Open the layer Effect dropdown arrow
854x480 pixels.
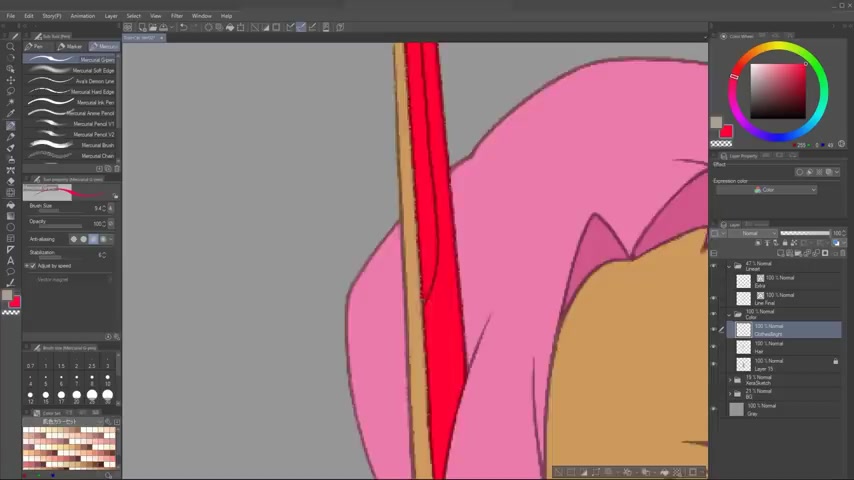click(x=837, y=172)
